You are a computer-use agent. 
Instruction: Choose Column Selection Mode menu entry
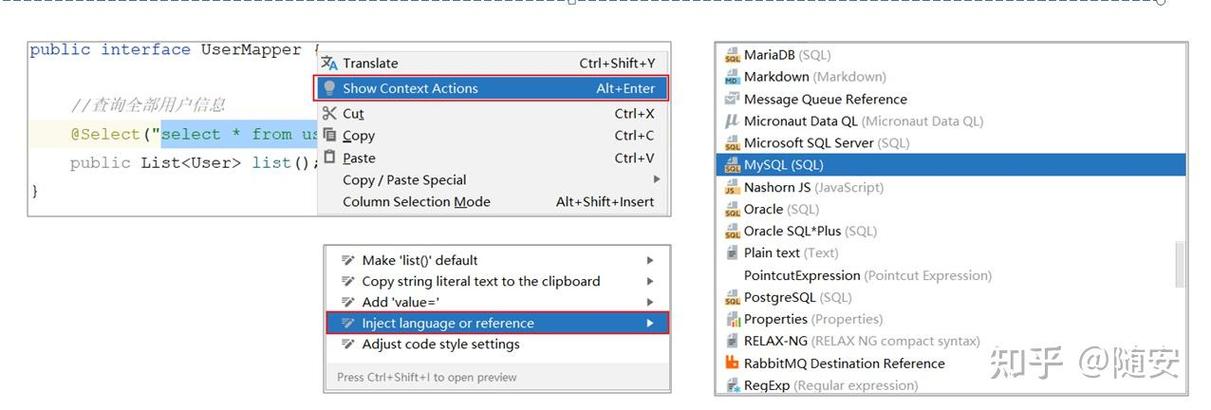[416, 202]
